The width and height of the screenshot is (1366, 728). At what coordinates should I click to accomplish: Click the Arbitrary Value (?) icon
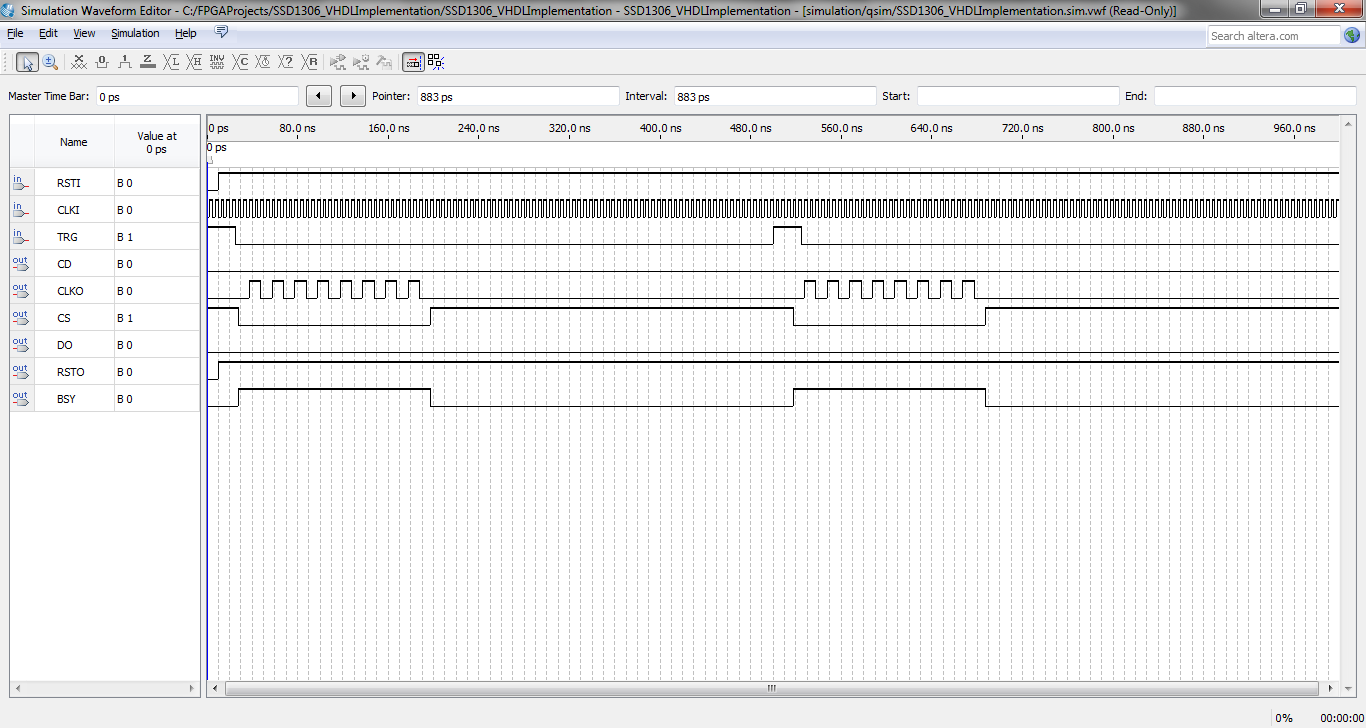tap(287, 62)
